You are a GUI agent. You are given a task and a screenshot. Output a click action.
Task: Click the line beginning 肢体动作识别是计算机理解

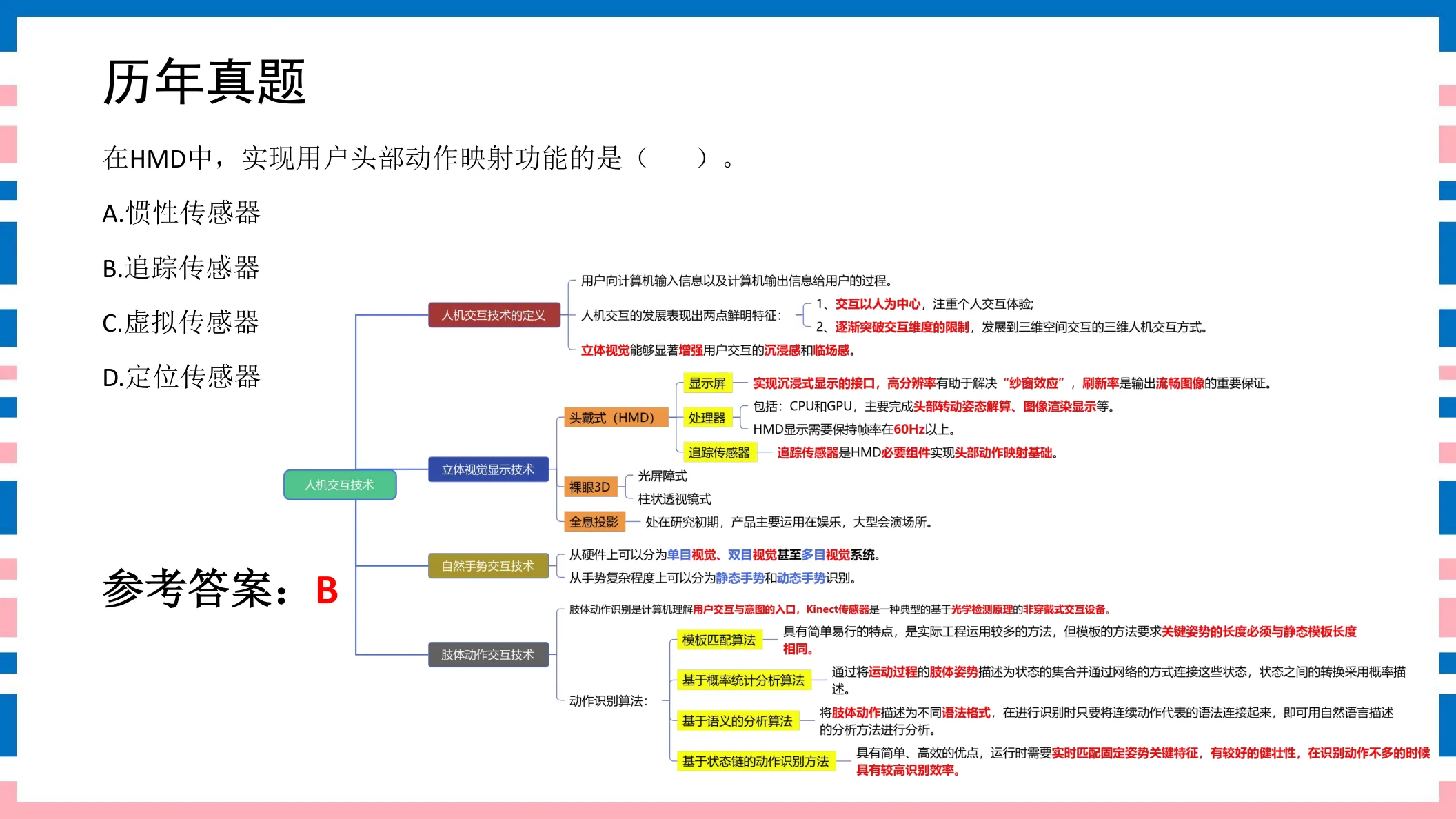click(x=840, y=609)
